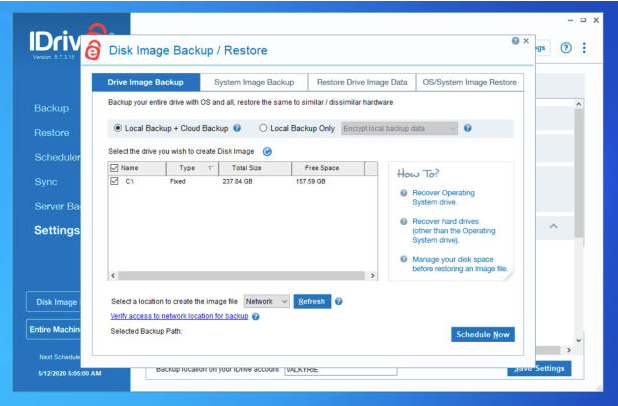Click right arrow of drive list scrollbar
Screen dimensions: 618x406
pyautogui.click(x=372, y=276)
